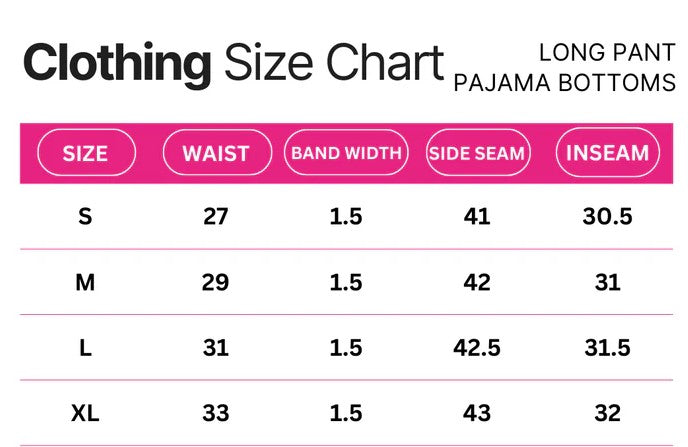Click the SIDE SEAM header pill
Image resolution: width=688 pixels, height=447 pixels.
[x=477, y=154]
